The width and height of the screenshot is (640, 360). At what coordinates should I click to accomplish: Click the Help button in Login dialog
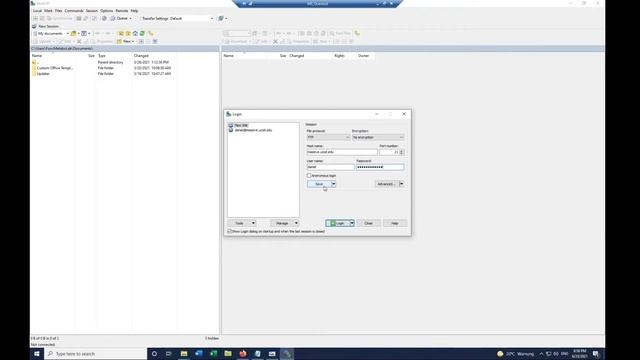point(395,223)
